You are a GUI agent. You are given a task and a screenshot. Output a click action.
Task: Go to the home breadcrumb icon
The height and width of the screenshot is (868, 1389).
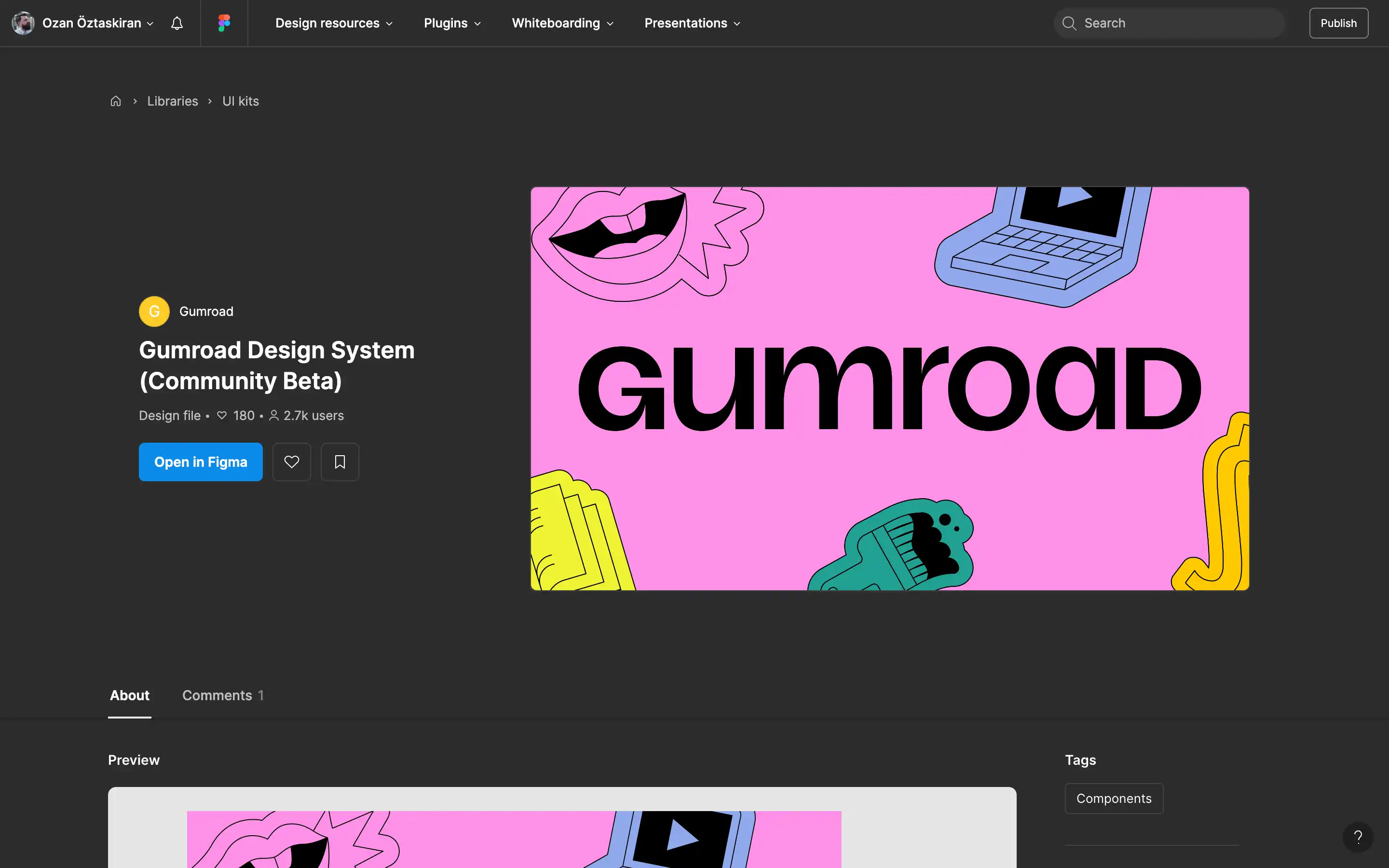[115, 101]
